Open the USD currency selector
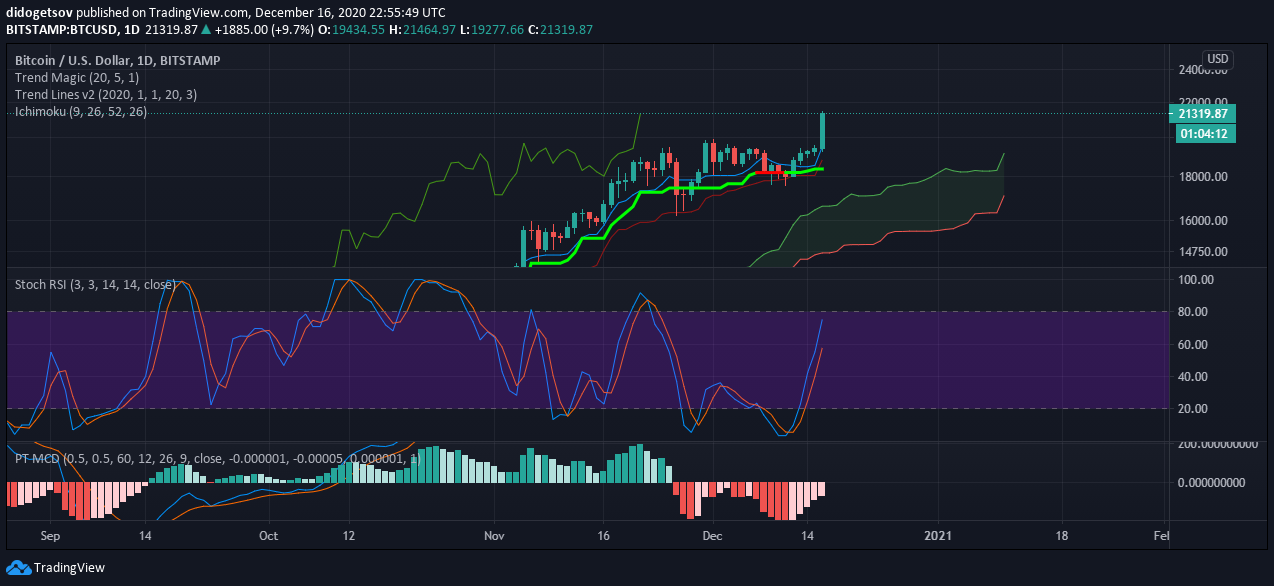The image size is (1274, 586). coord(1217,58)
